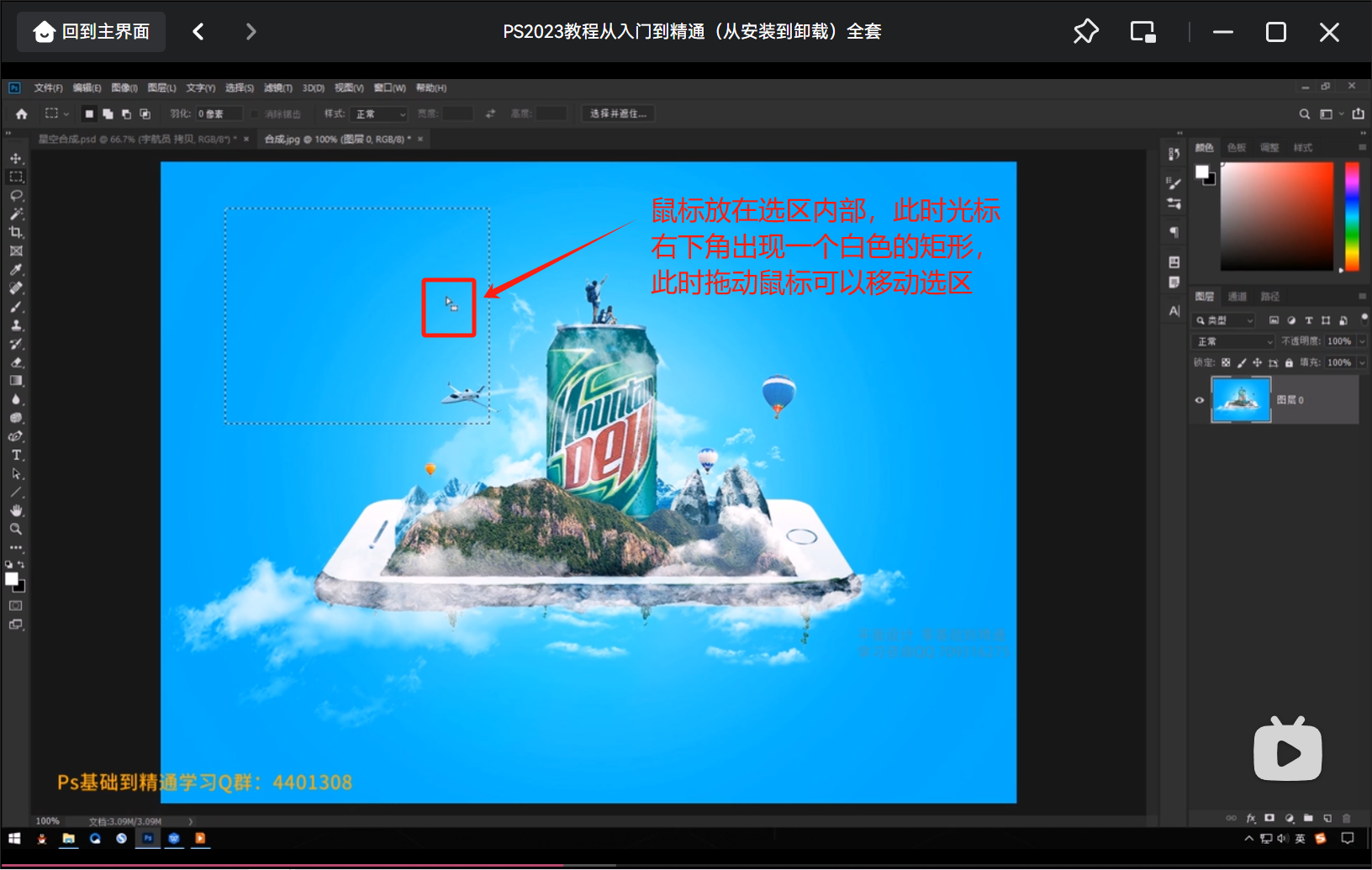
Task: Open the workspace switcher dropdown
Action: tap(1330, 113)
